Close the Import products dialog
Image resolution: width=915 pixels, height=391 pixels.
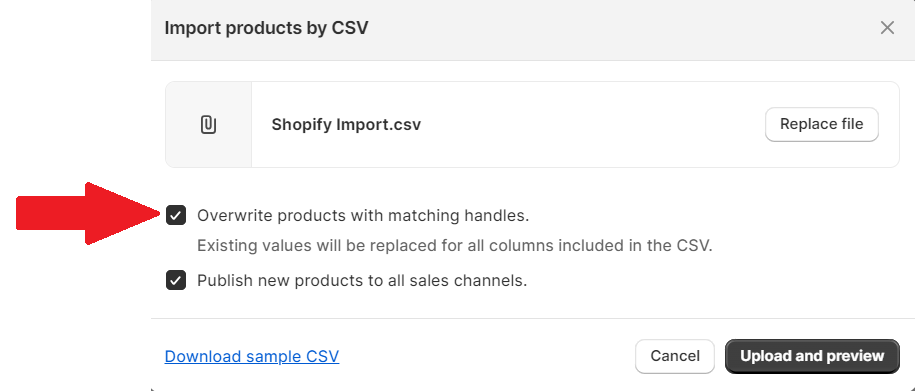coord(887,27)
